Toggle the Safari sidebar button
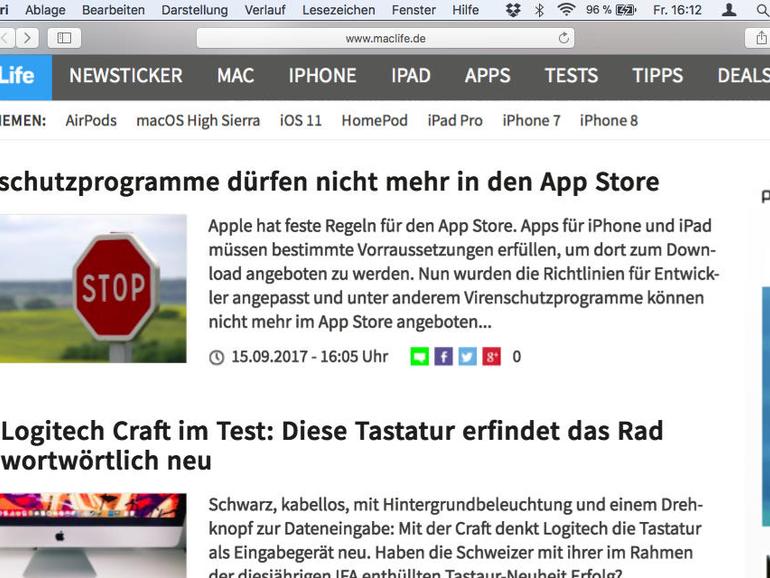The height and width of the screenshot is (578, 770). click(x=64, y=38)
